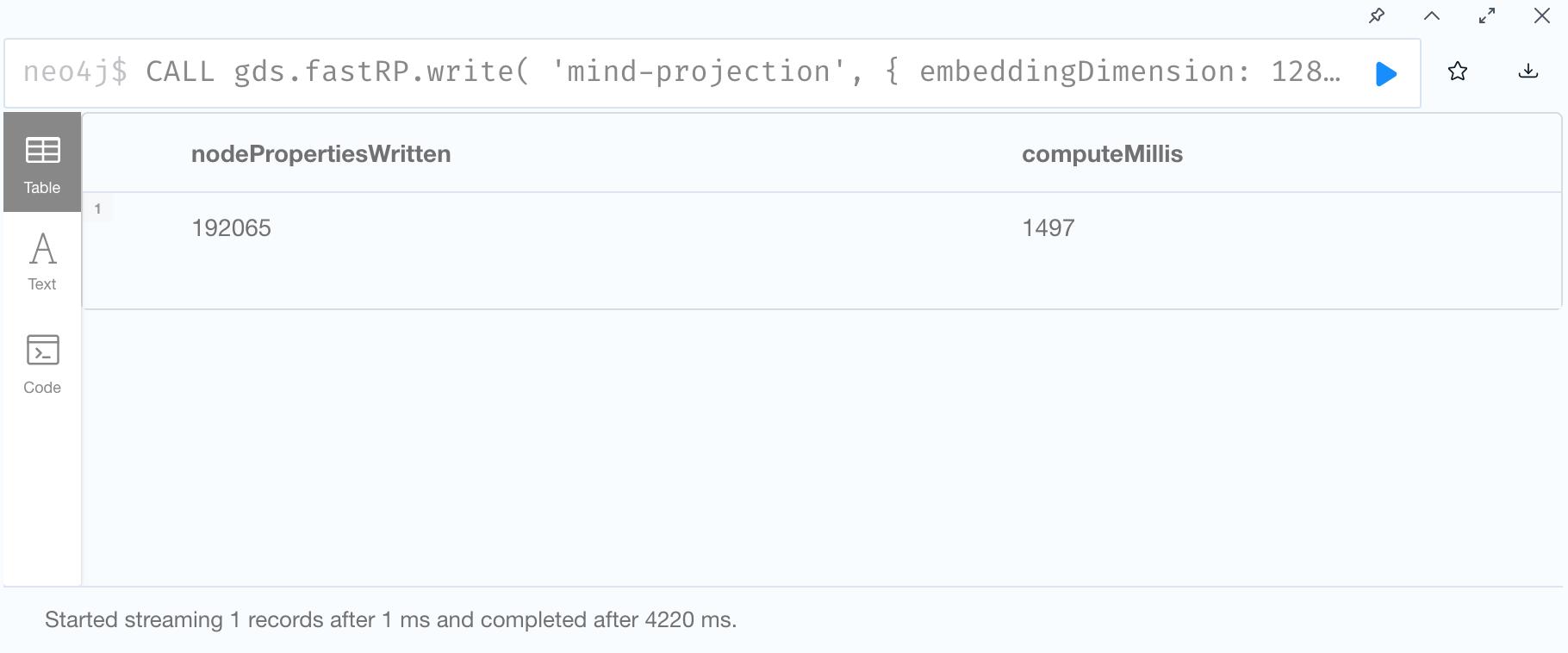1568x653 pixels.
Task: Click the row number 1 marker
Action: pos(97,208)
